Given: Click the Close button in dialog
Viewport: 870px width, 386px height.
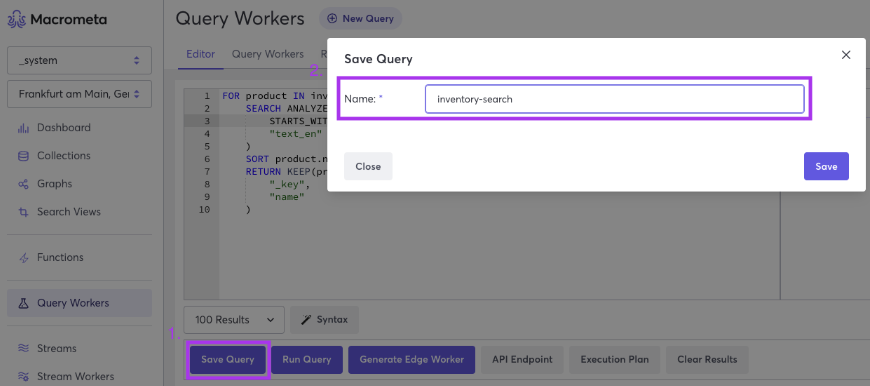Looking at the screenshot, I should point(368,166).
